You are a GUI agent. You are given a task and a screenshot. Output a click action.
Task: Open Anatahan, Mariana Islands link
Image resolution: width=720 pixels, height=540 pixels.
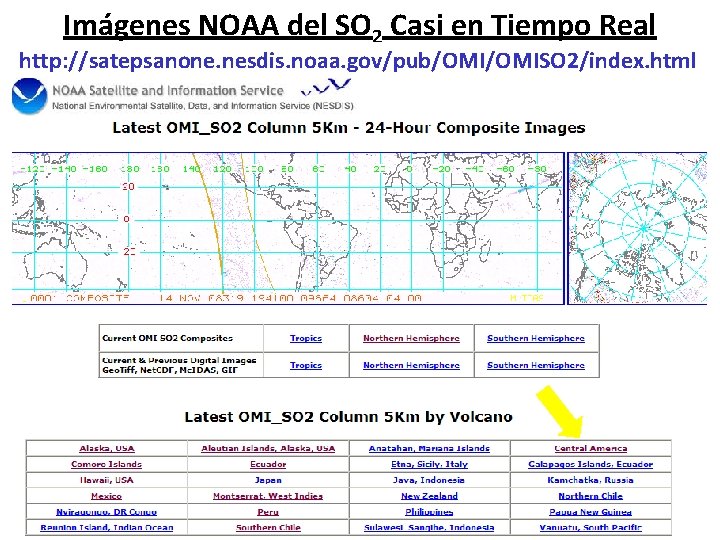[x=429, y=449]
